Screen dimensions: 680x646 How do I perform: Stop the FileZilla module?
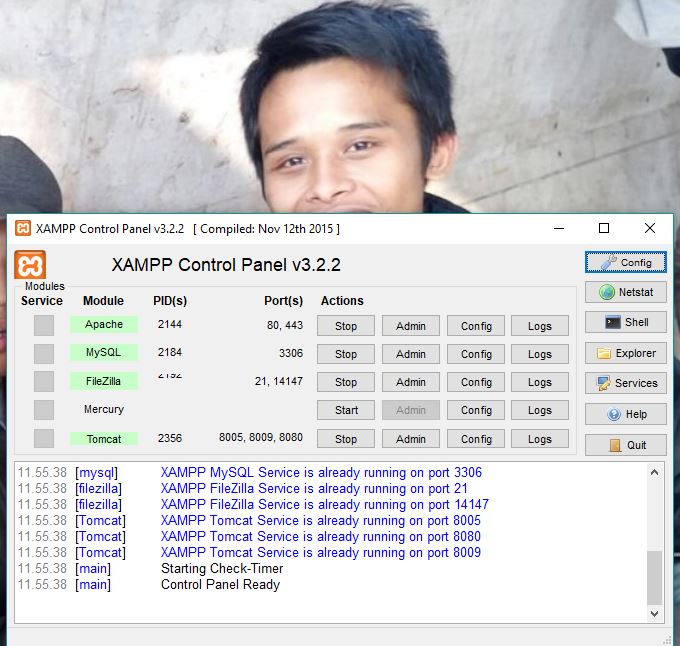pos(346,382)
